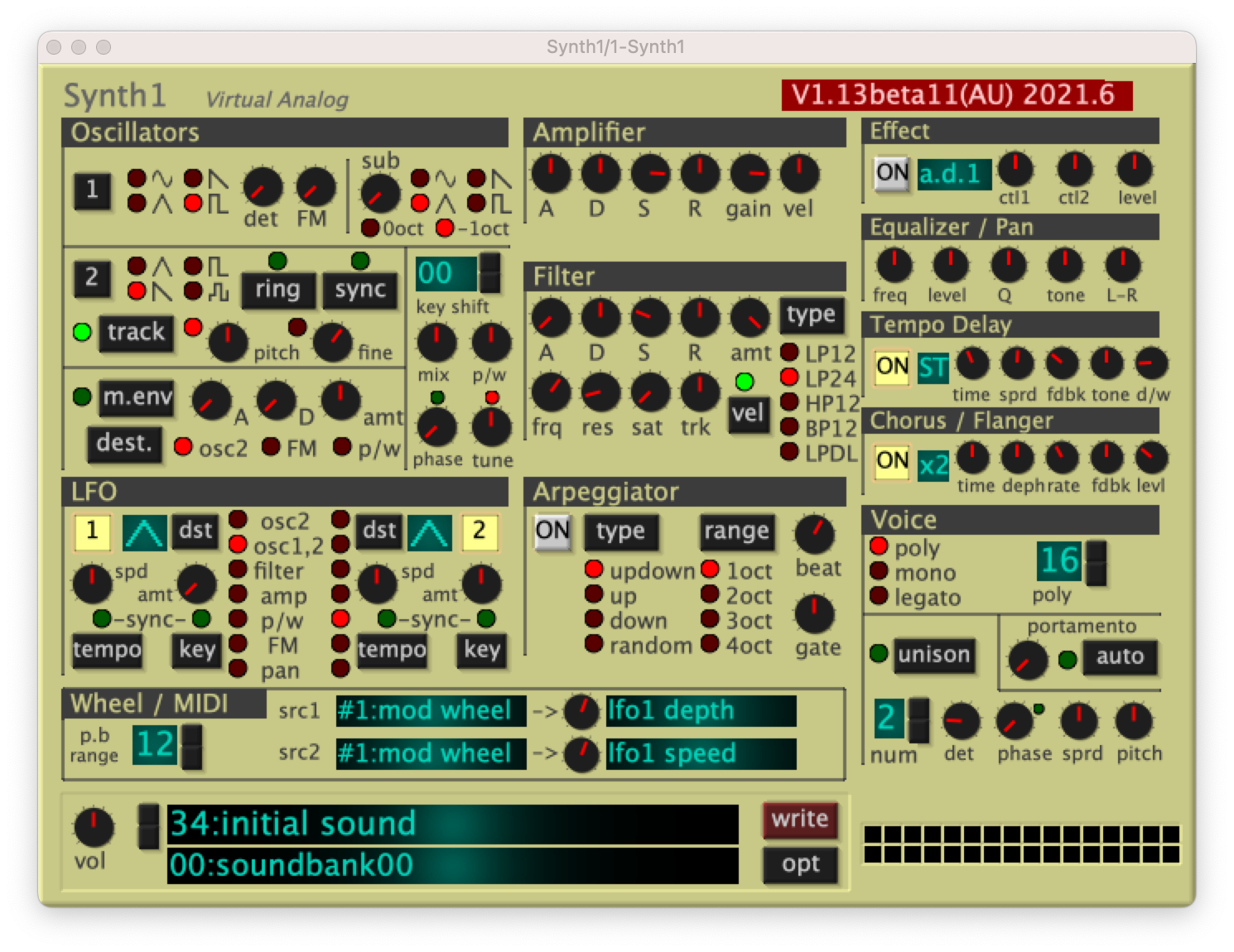
Task: Click the arpeggiator beat knob
Action: (x=815, y=535)
